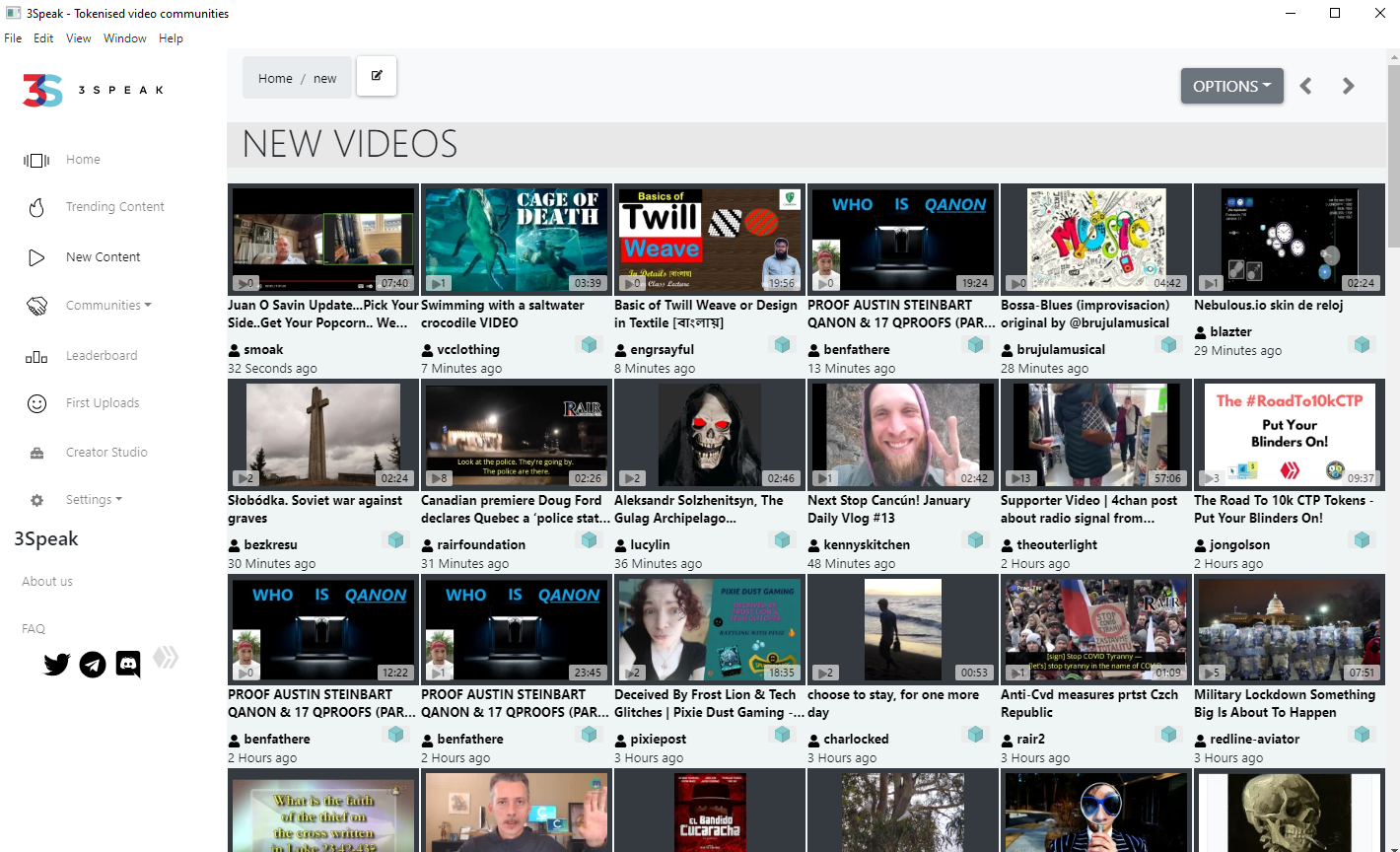Open the Twill Weave video thumbnail
The image size is (1400, 852).
point(710,241)
